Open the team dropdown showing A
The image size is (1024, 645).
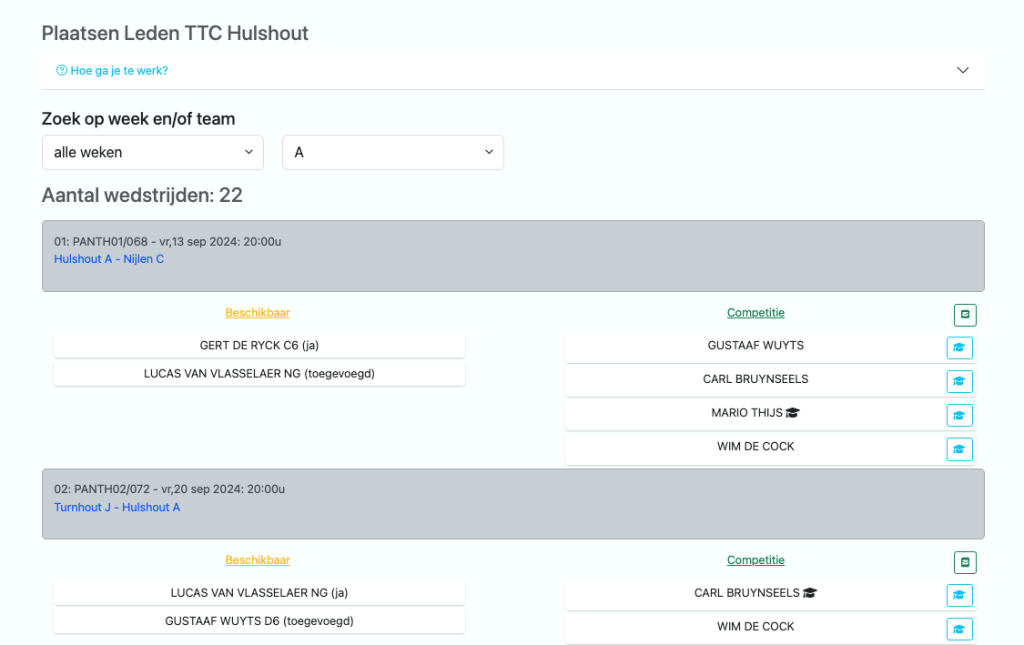click(x=393, y=152)
